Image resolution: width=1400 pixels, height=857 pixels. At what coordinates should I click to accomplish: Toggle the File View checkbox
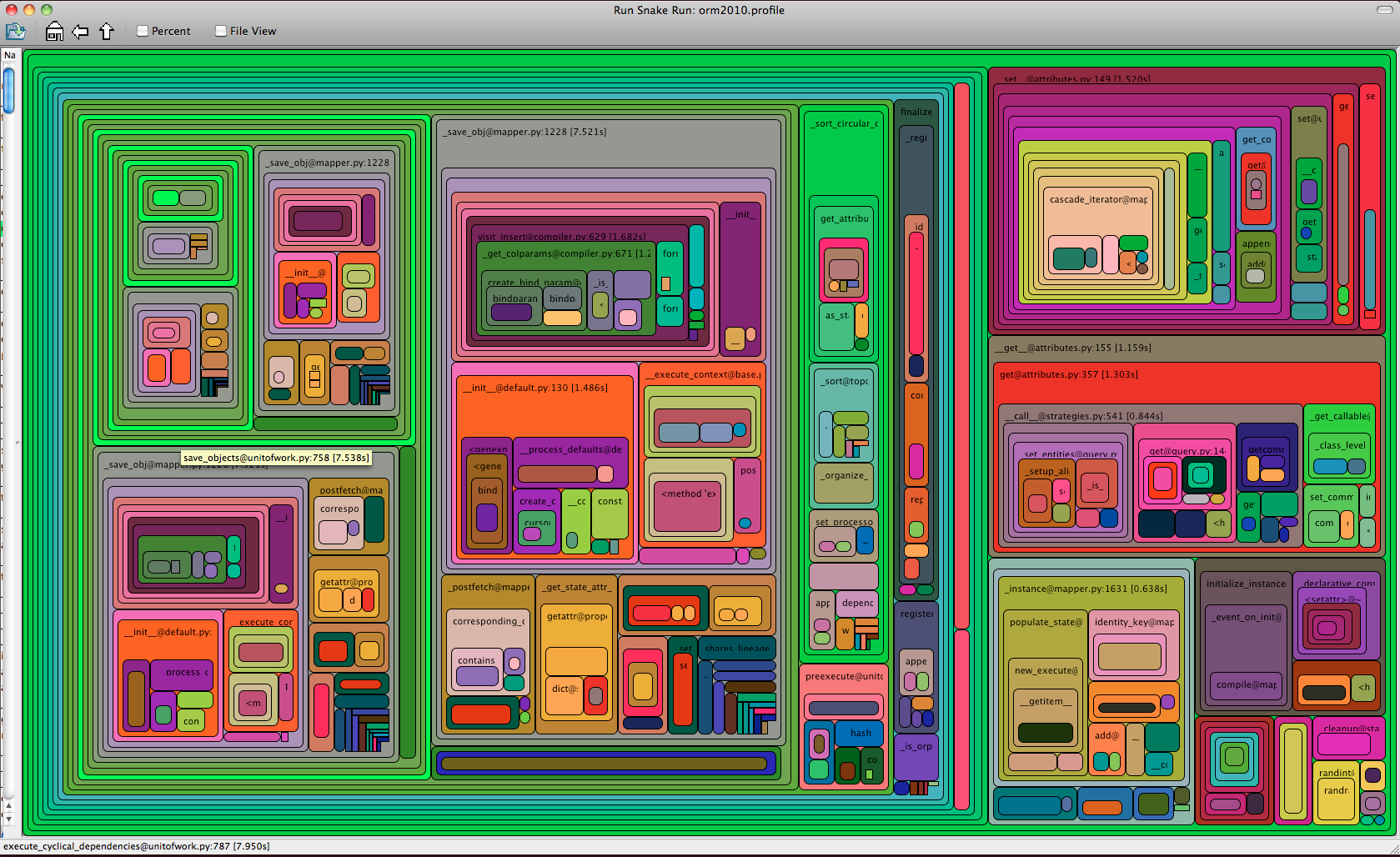(x=221, y=31)
